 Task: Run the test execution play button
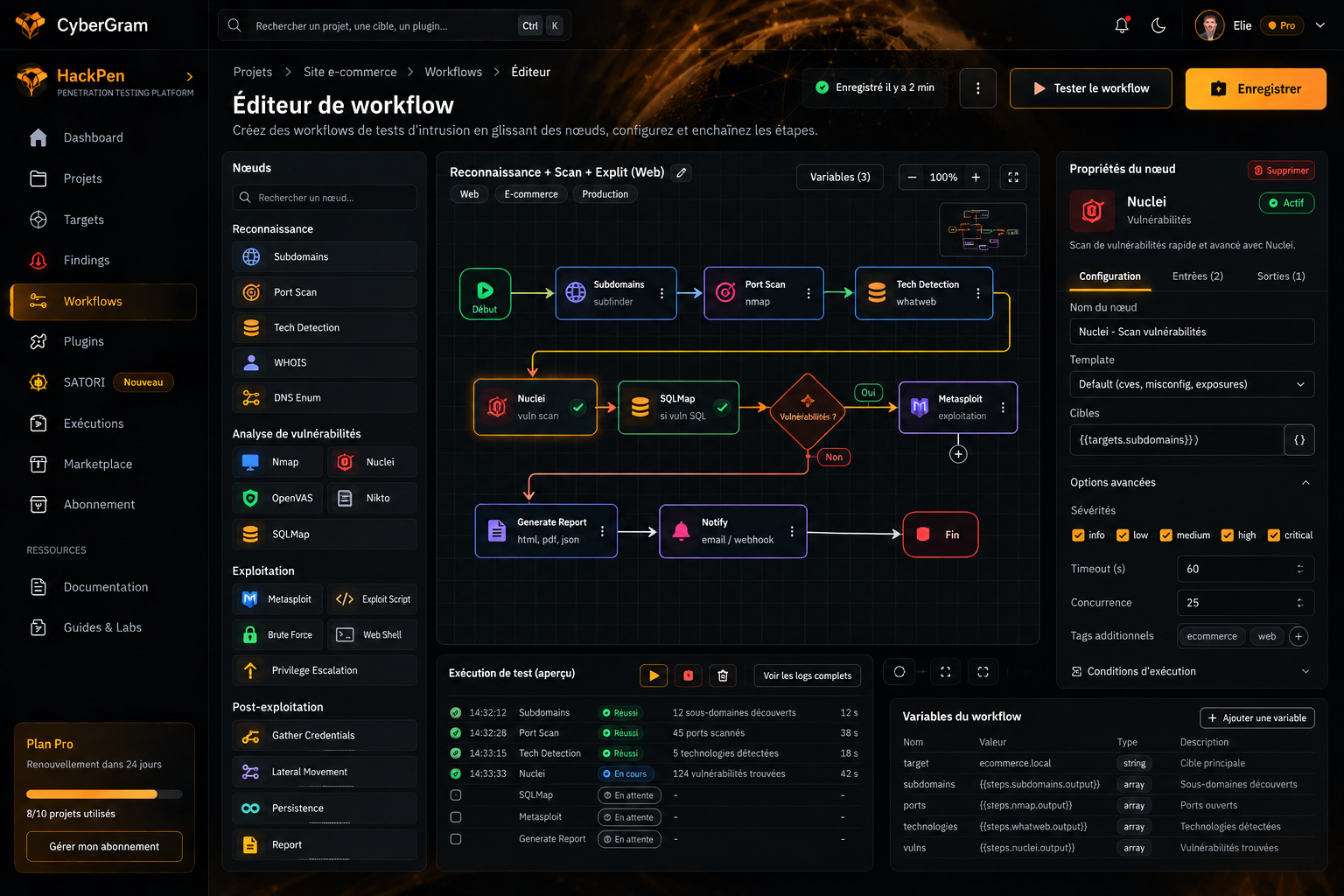point(654,675)
